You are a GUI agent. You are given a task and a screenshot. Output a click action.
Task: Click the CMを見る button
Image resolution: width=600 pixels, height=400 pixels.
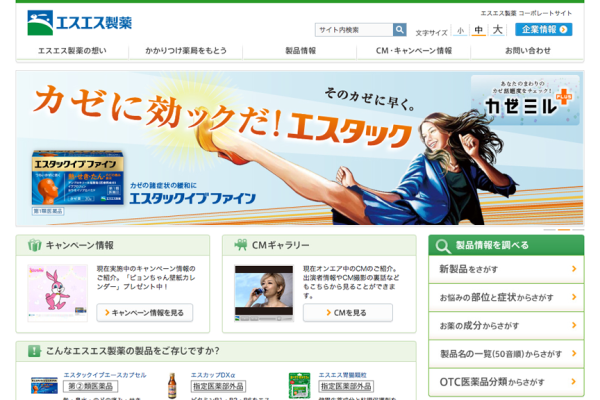pos(347,313)
